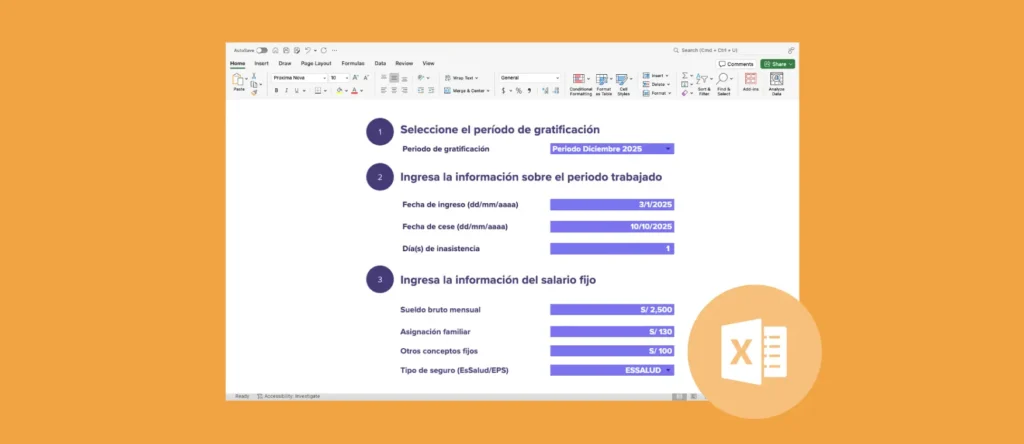Expand the ESSALUD insurance type dropdown
Image resolution: width=1024 pixels, height=444 pixels.
click(x=668, y=370)
